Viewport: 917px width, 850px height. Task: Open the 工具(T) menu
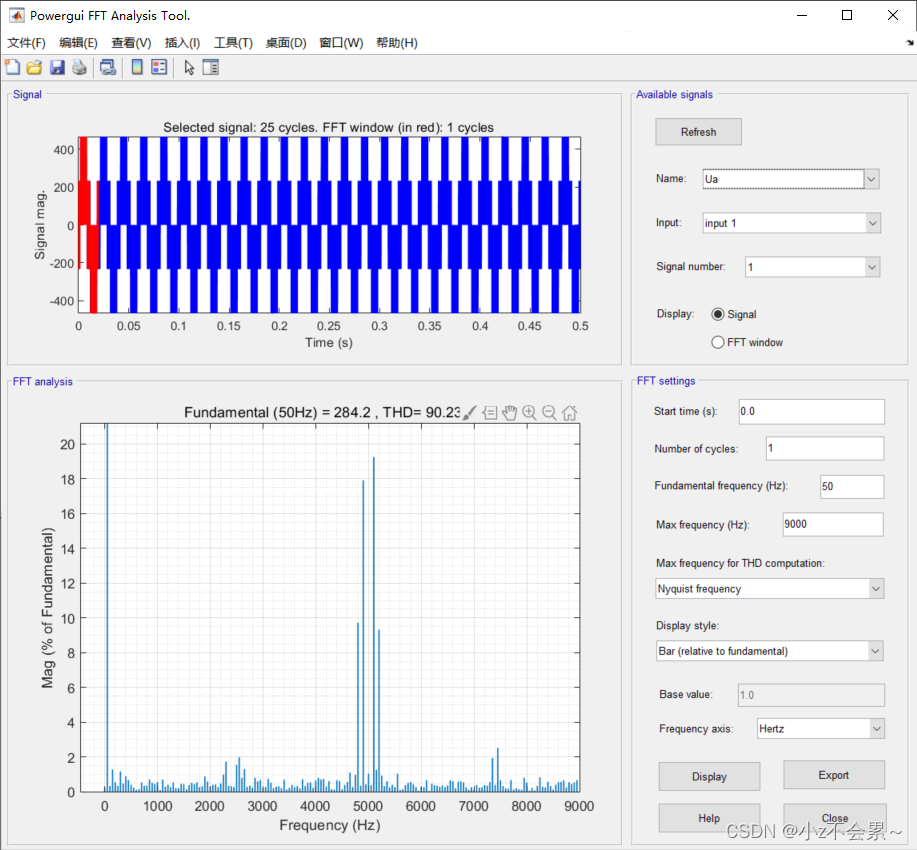click(x=233, y=43)
